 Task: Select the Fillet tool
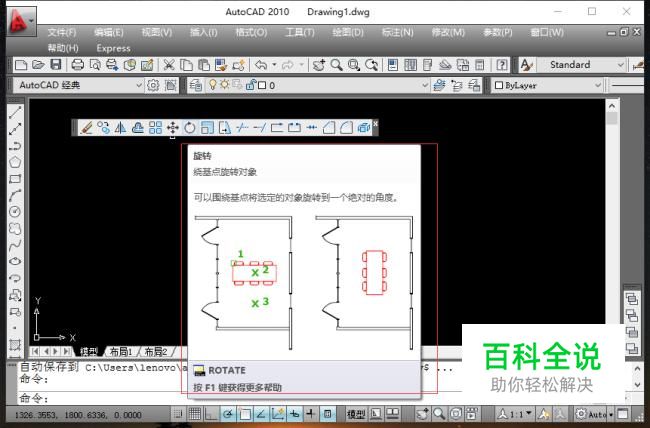(x=346, y=127)
